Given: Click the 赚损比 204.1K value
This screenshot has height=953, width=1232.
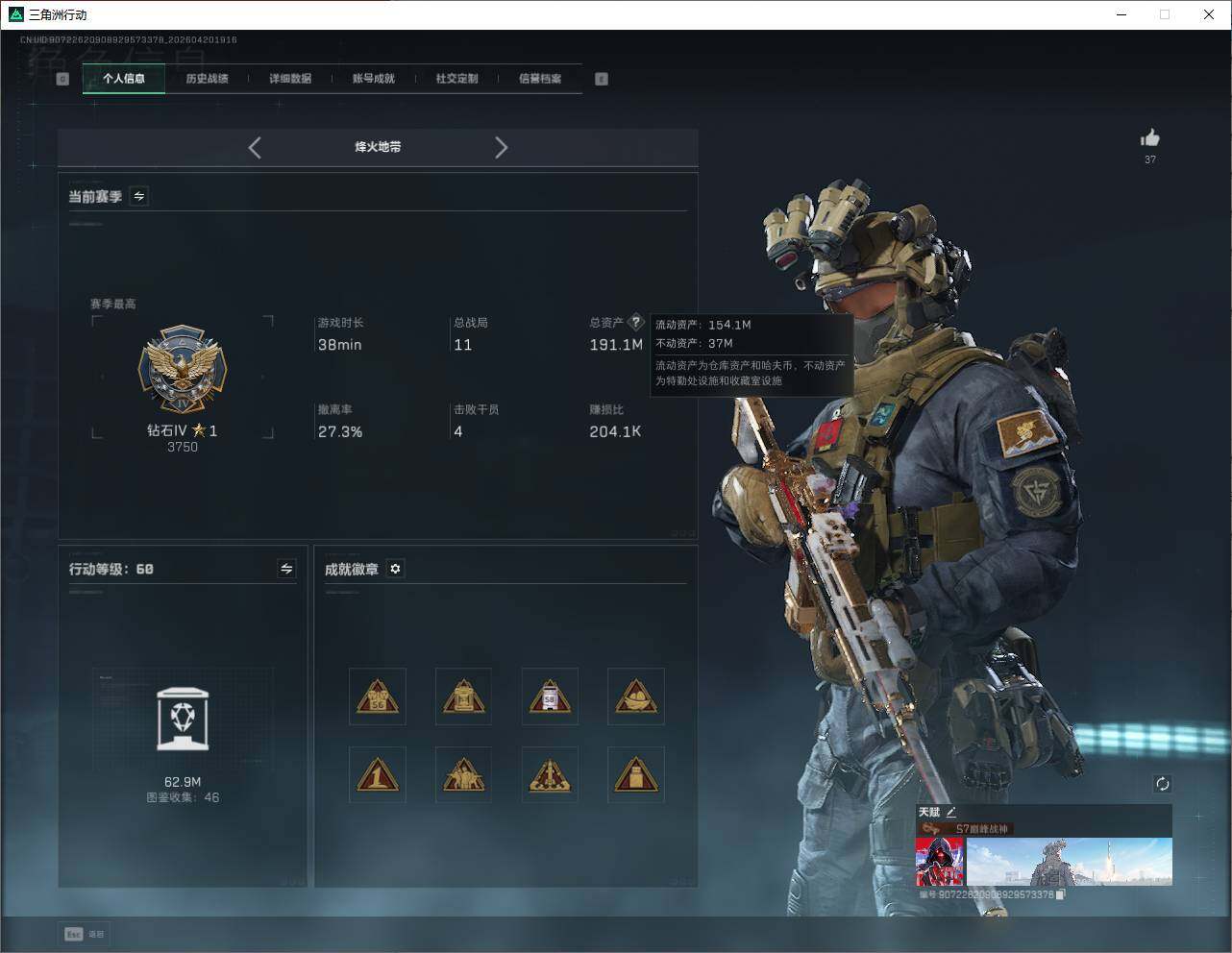Looking at the screenshot, I should pos(615,431).
